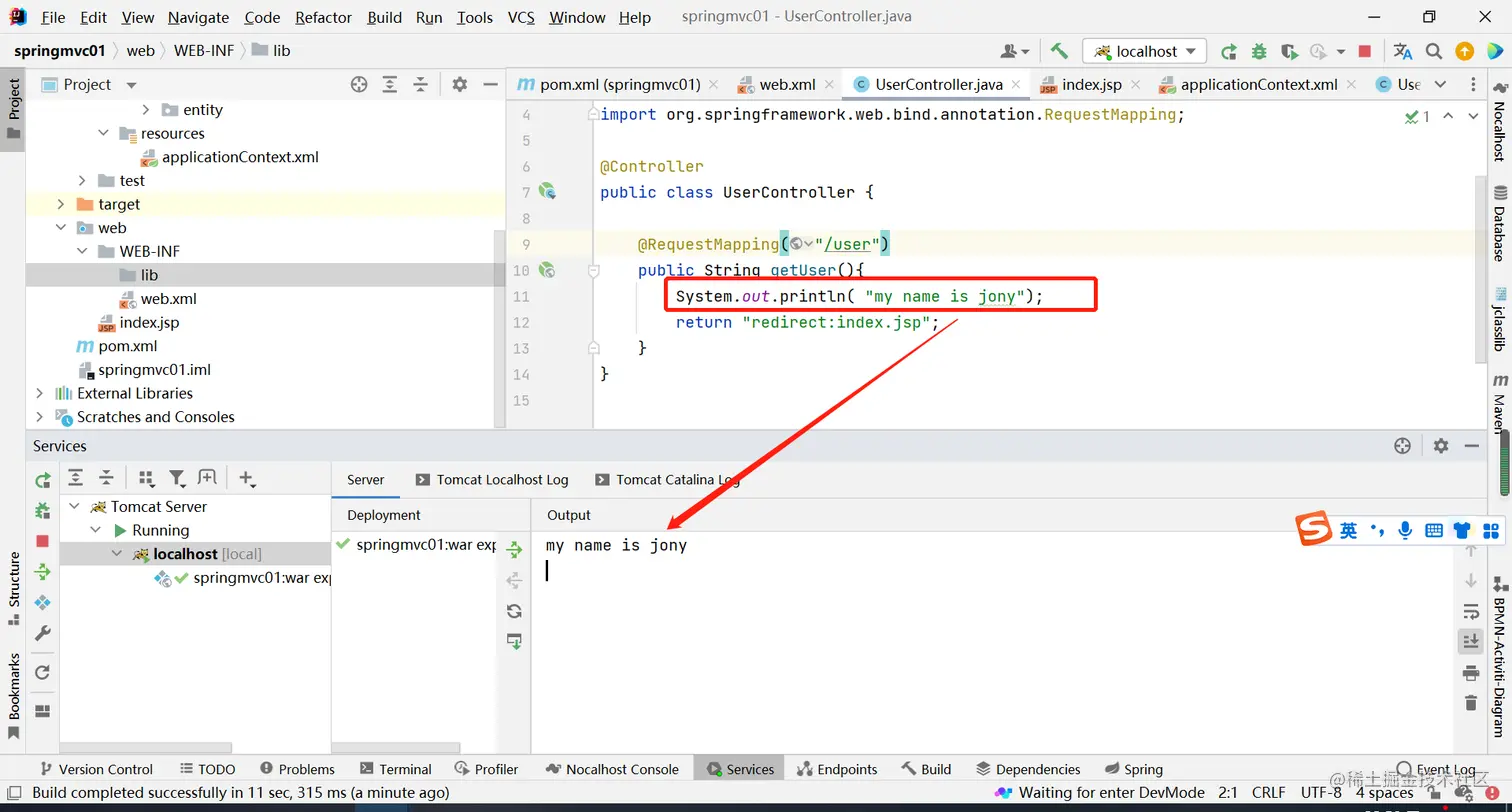
Task: Click horizontal scrollbar under Services tree
Action: point(146,748)
